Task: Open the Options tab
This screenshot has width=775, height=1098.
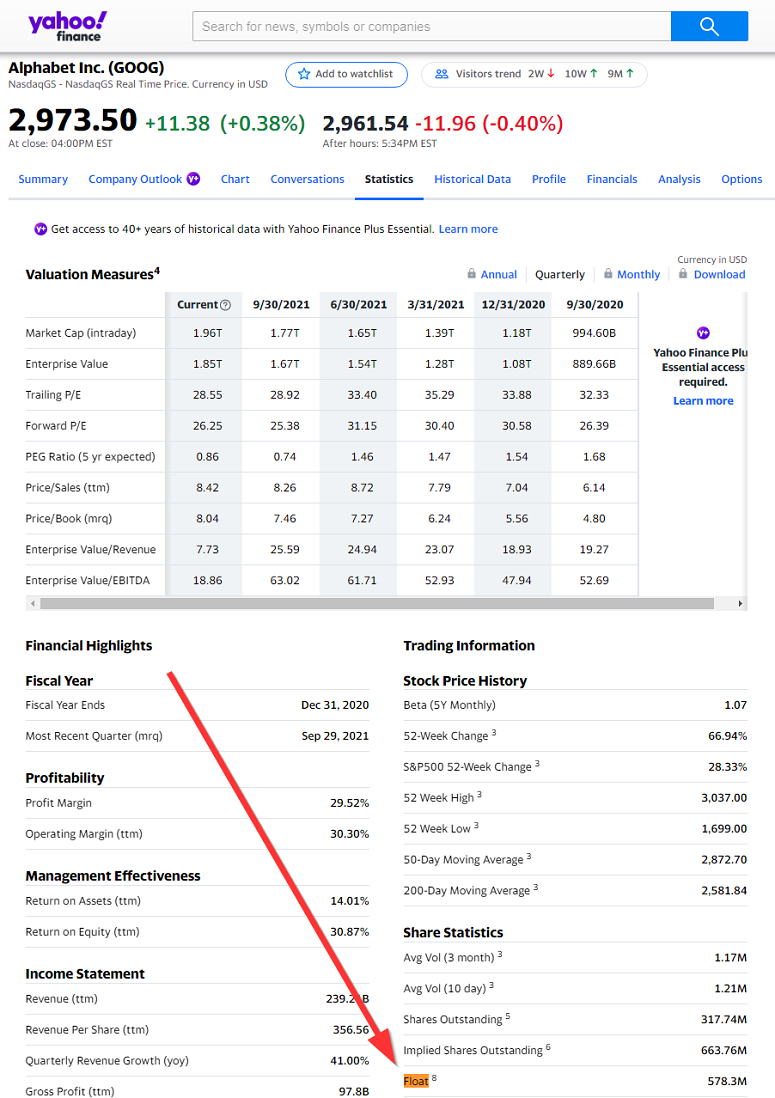Action: click(x=741, y=179)
